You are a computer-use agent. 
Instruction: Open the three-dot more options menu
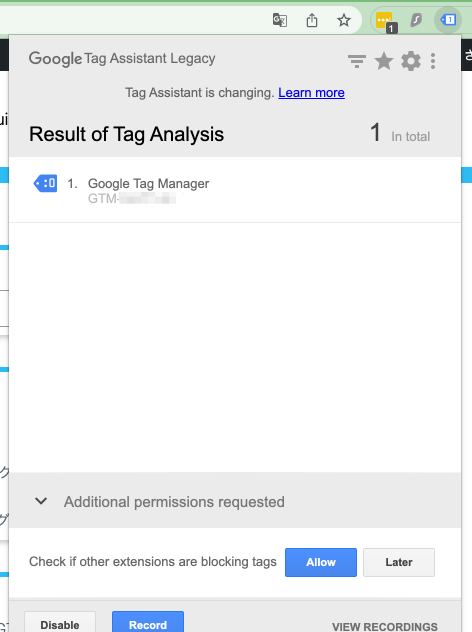(x=433, y=61)
